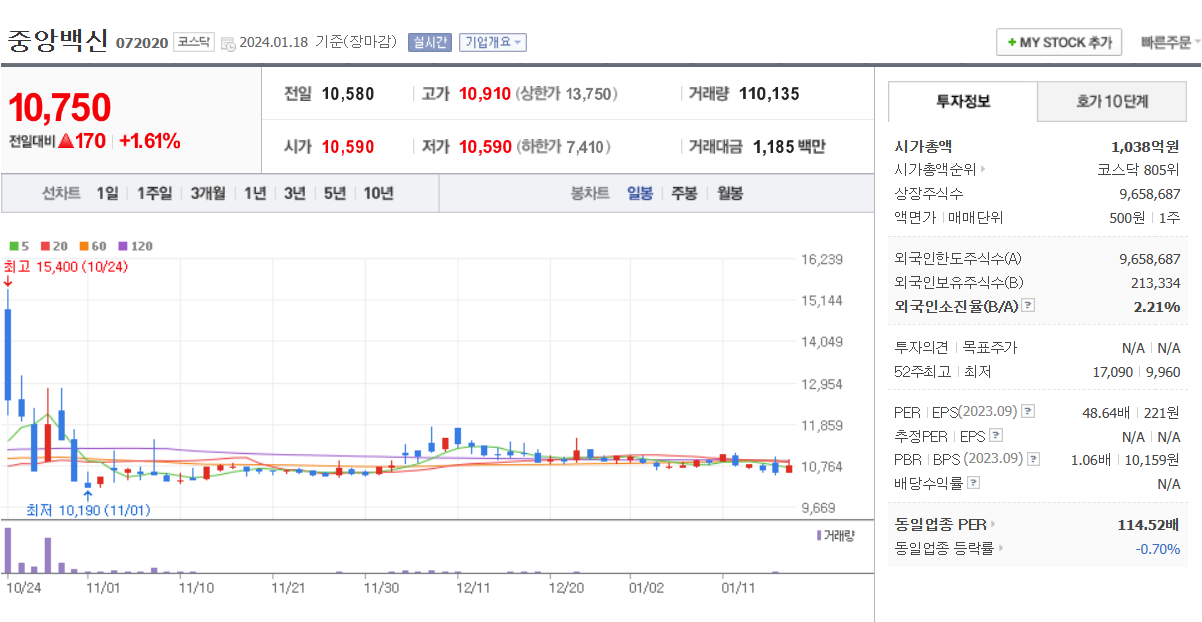
Task: Click orange 60-day moving average legend
Action: point(92,245)
